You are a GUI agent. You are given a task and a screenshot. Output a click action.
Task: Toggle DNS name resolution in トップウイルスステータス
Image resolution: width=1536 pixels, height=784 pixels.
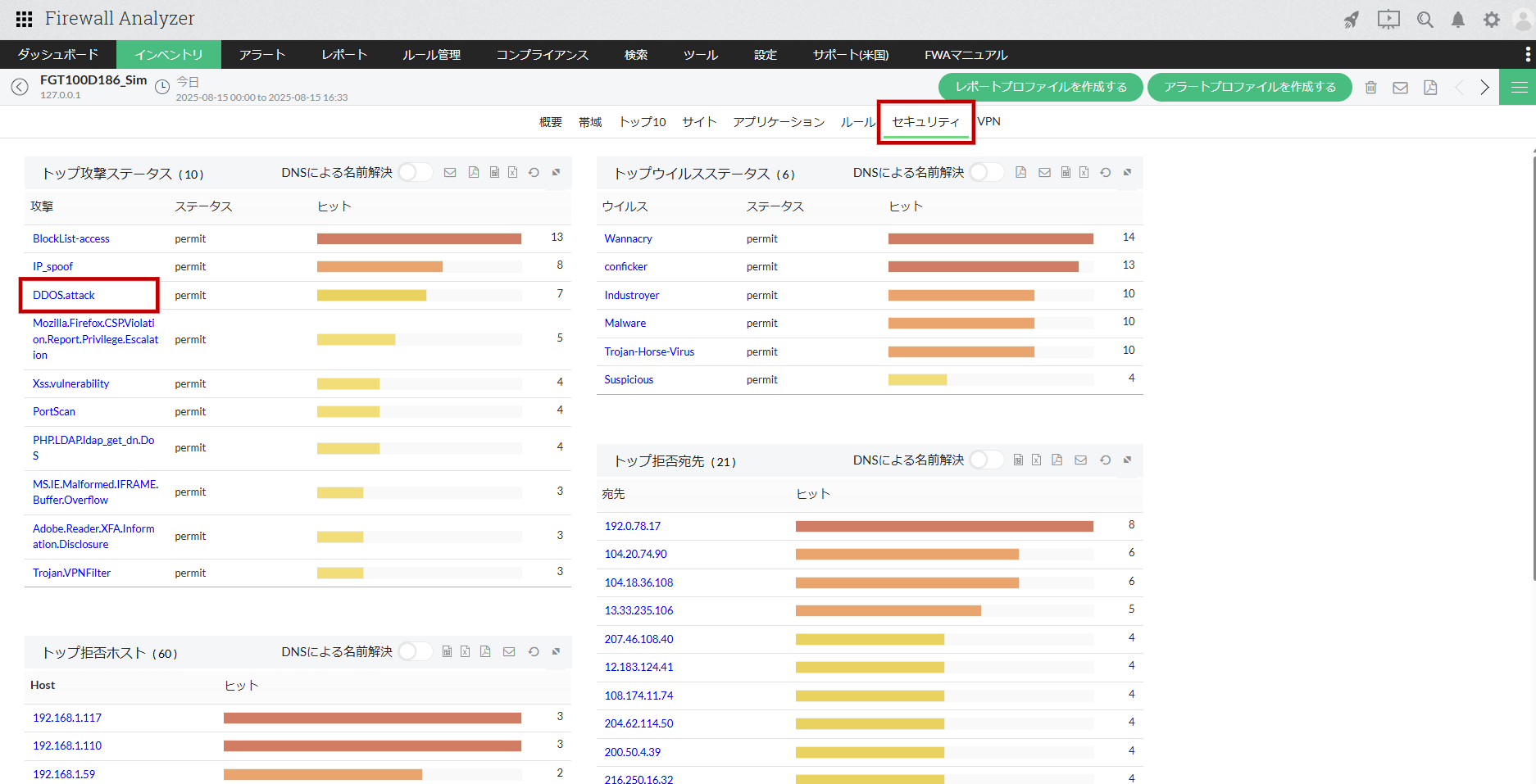tap(985, 173)
